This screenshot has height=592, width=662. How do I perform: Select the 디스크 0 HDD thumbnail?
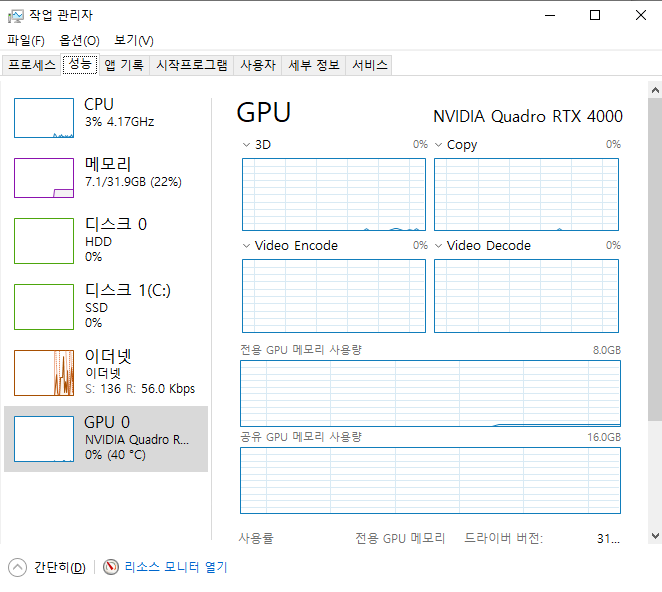tap(44, 241)
